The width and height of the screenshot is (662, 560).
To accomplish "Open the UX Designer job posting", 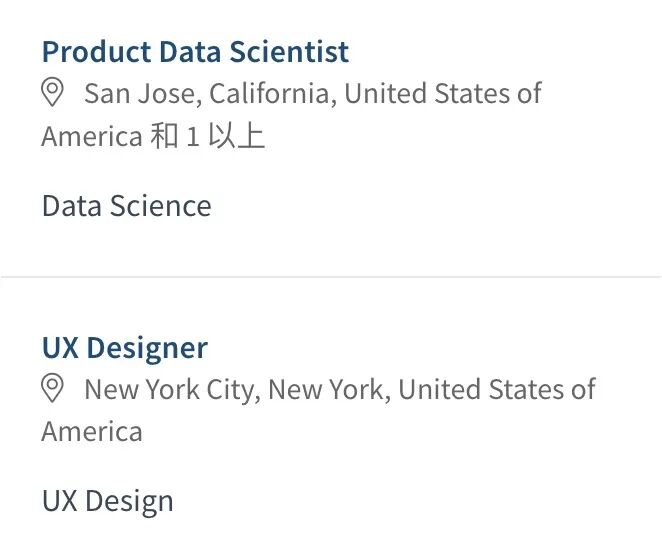I will click(124, 347).
